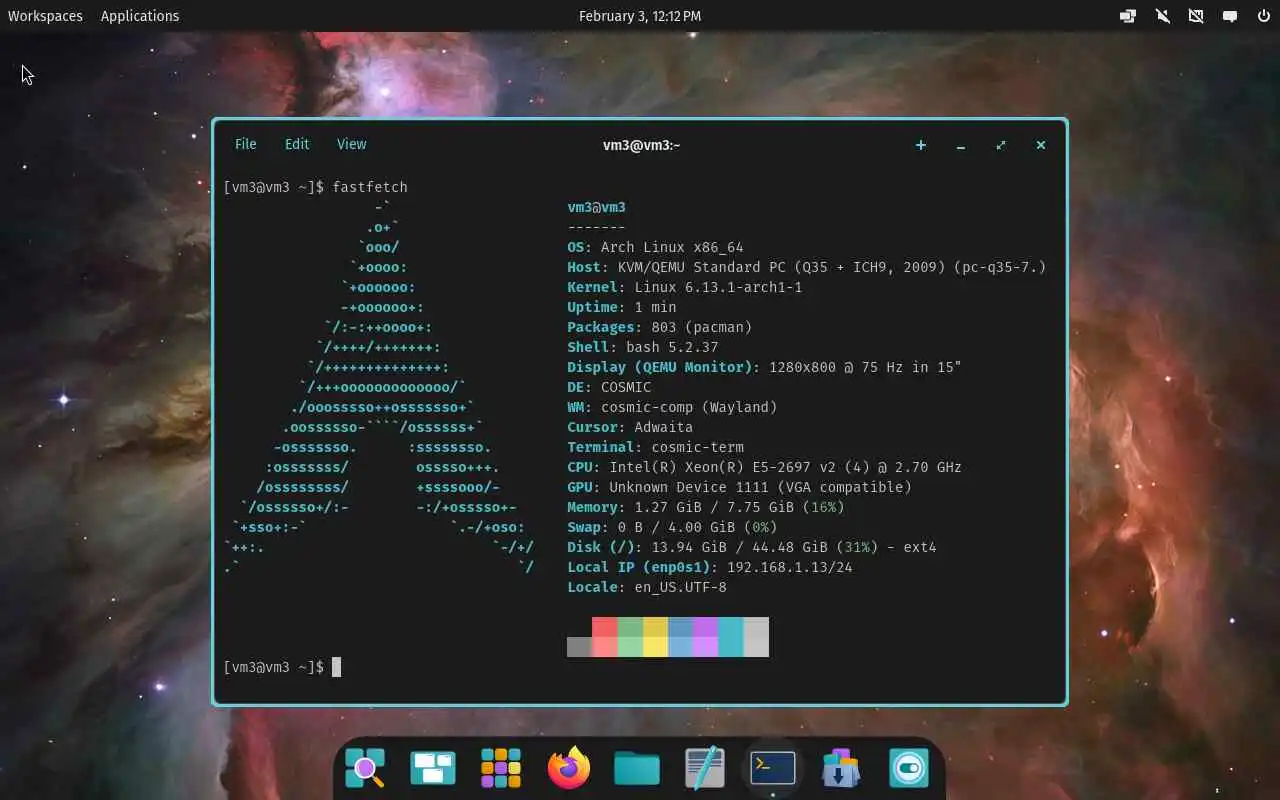Viewport: 1280px width, 800px height.
Task: Open the power menu in top panel
Action: [x=1263, y=16]
